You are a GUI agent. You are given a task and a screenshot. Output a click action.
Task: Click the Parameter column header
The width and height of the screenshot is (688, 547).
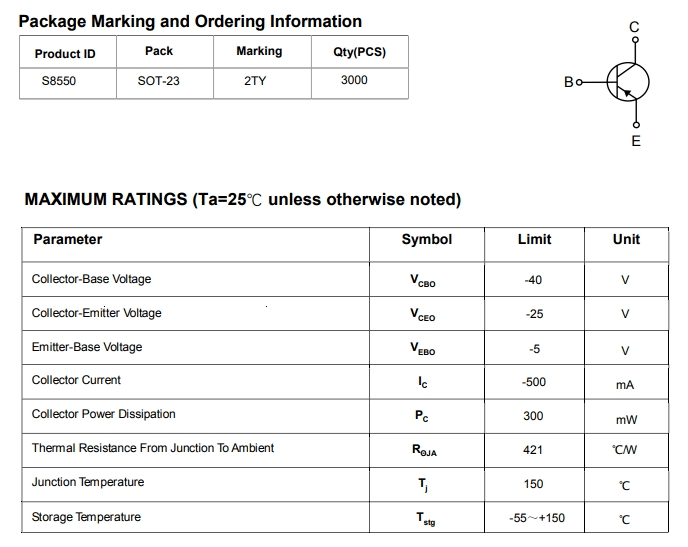(x=67, y=239)
